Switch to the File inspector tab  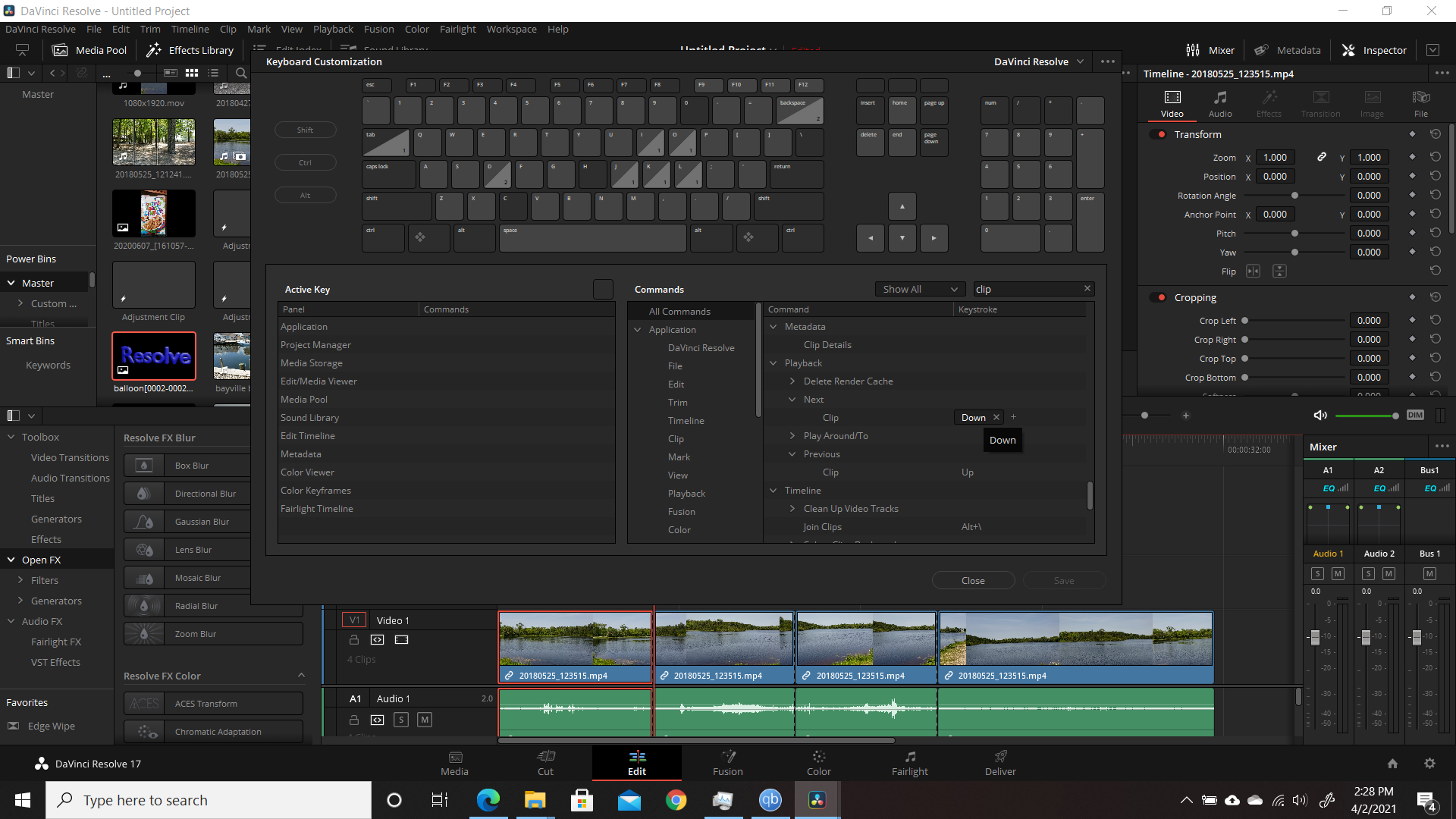[1421, 104]
